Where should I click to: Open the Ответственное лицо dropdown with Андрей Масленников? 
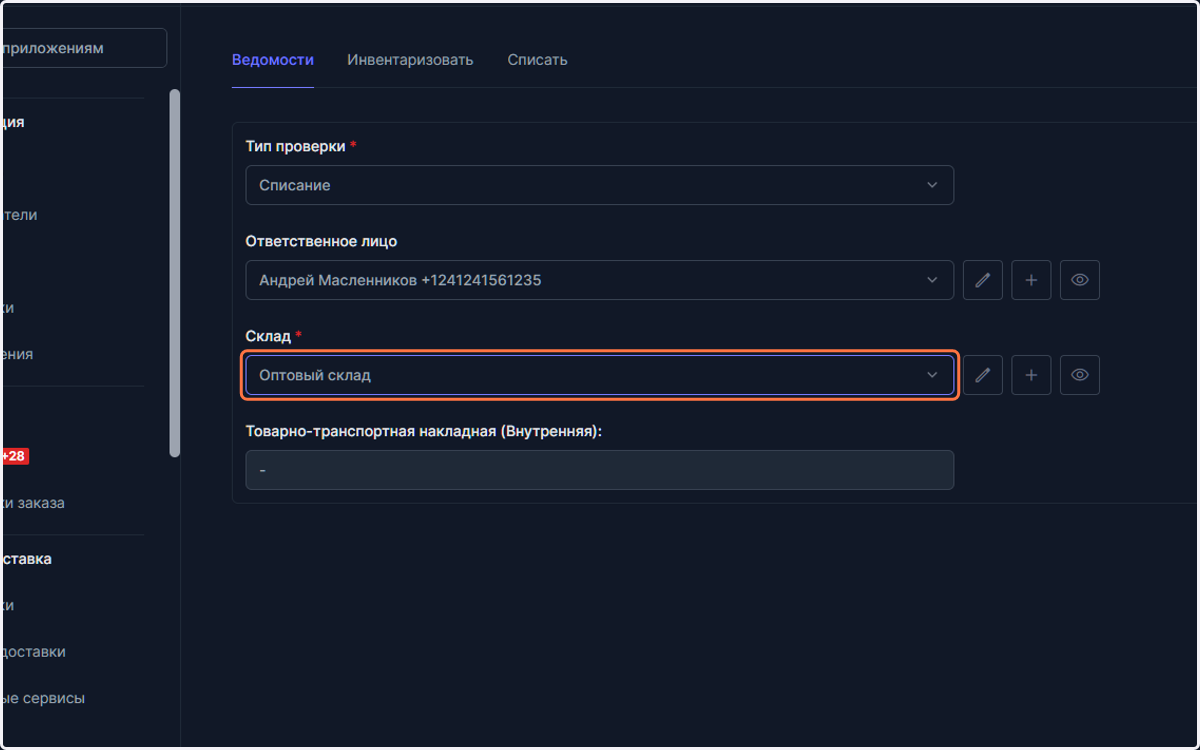600,280
